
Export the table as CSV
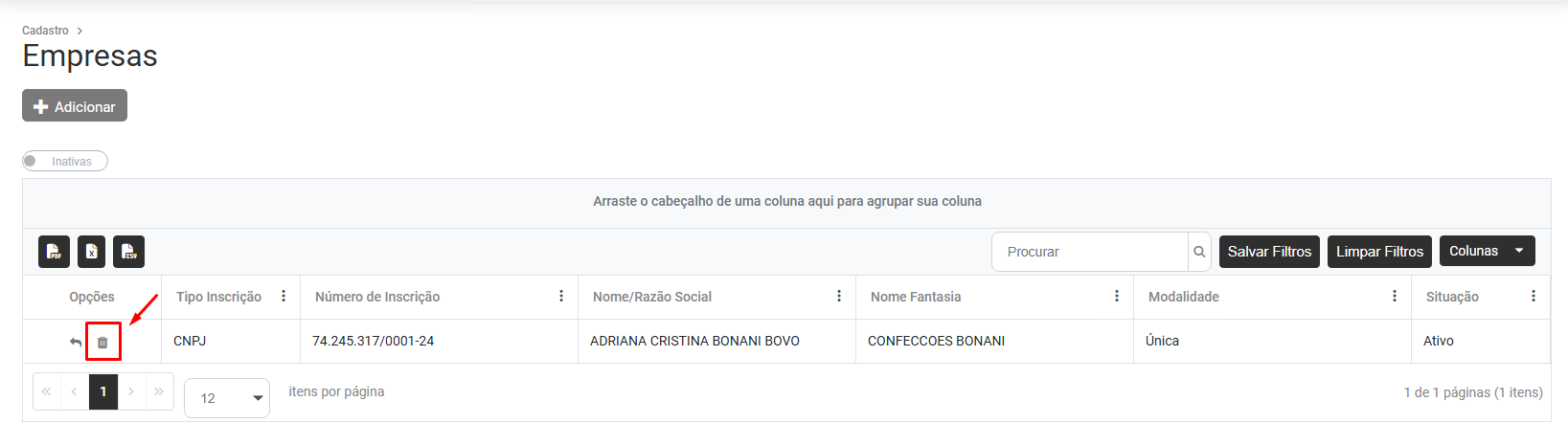[x=128, y=252]
